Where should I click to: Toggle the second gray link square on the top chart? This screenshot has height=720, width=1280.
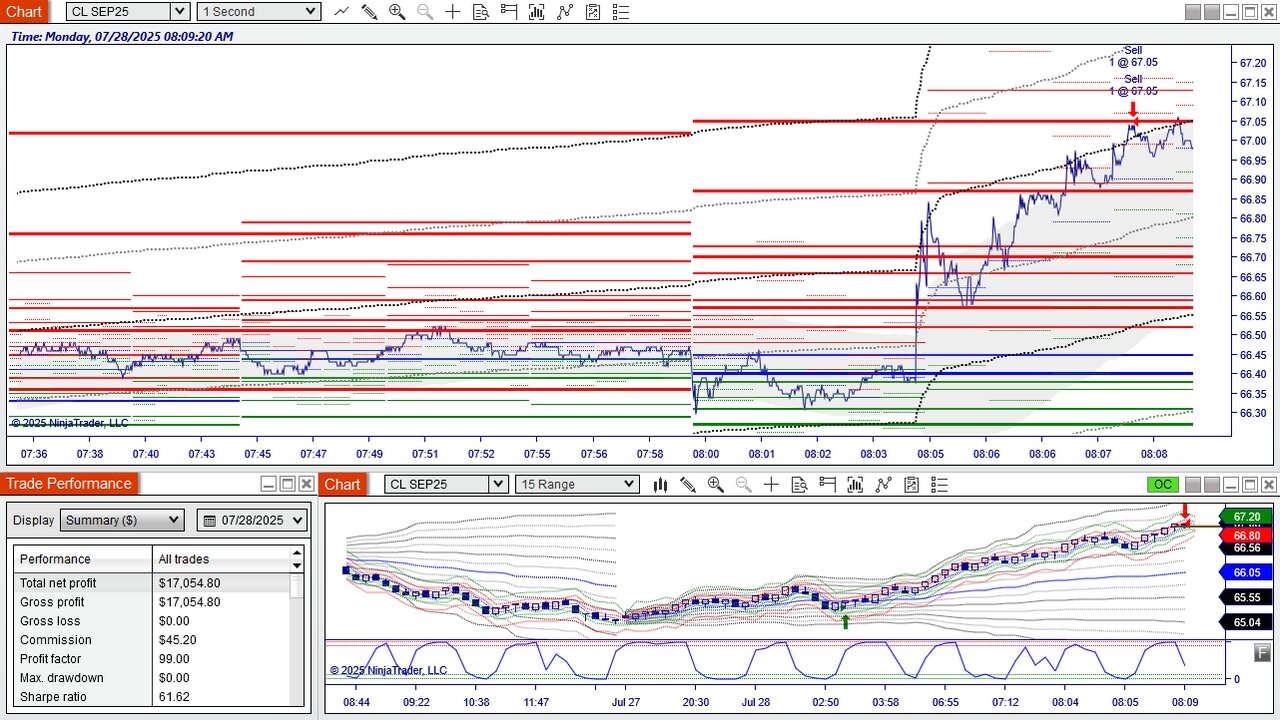(1212, 12)
